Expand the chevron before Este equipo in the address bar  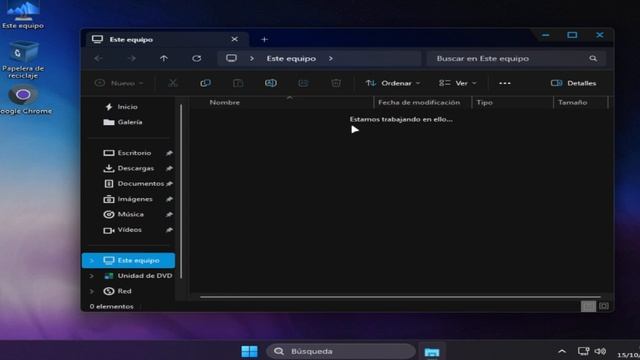point(252,58)
